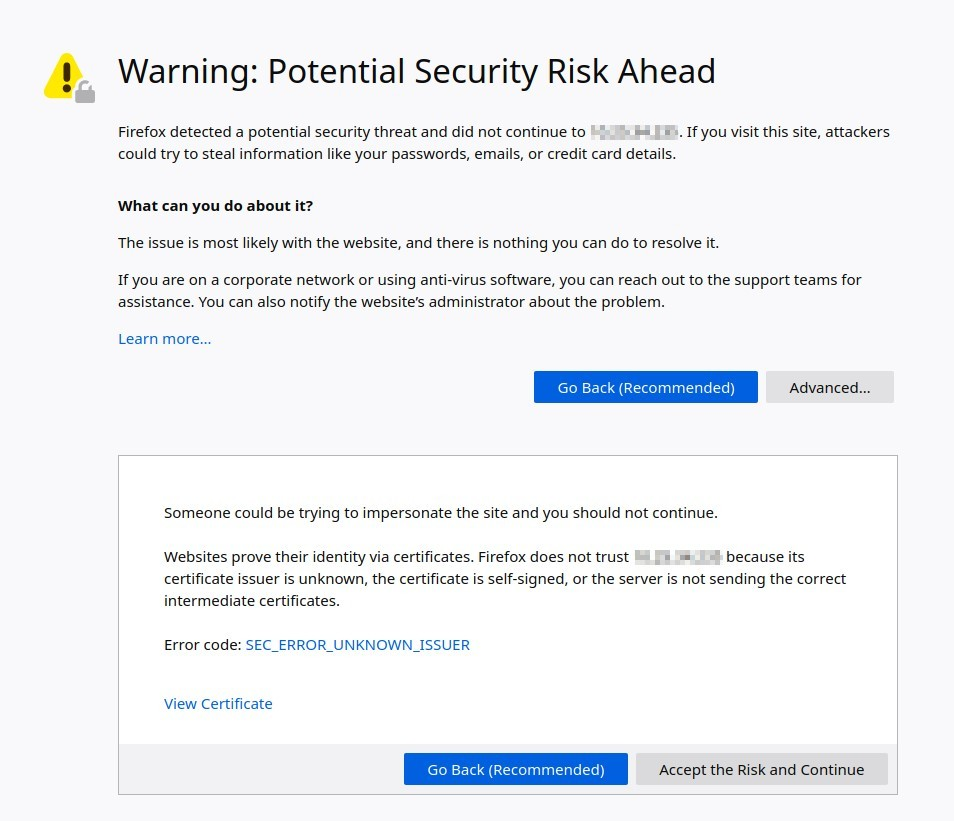Click the "What can you do about it?" subheading
Viewport: 954px width, 821px height.
[215, 206]
